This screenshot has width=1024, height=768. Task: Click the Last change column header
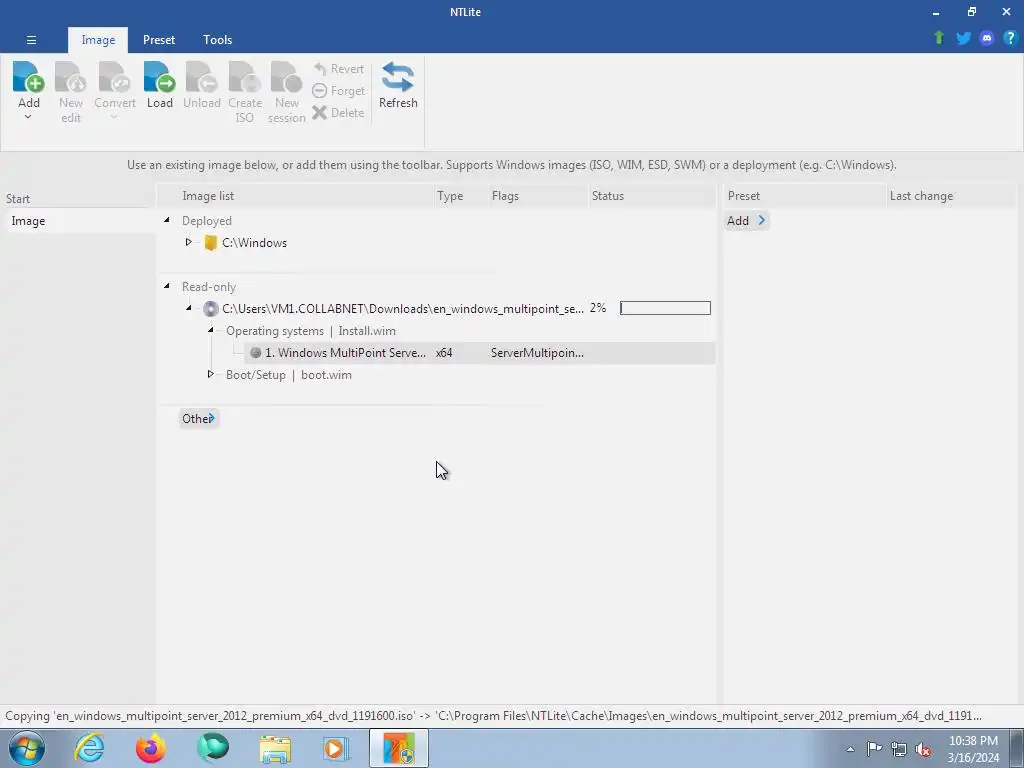(x=921, y=196)
